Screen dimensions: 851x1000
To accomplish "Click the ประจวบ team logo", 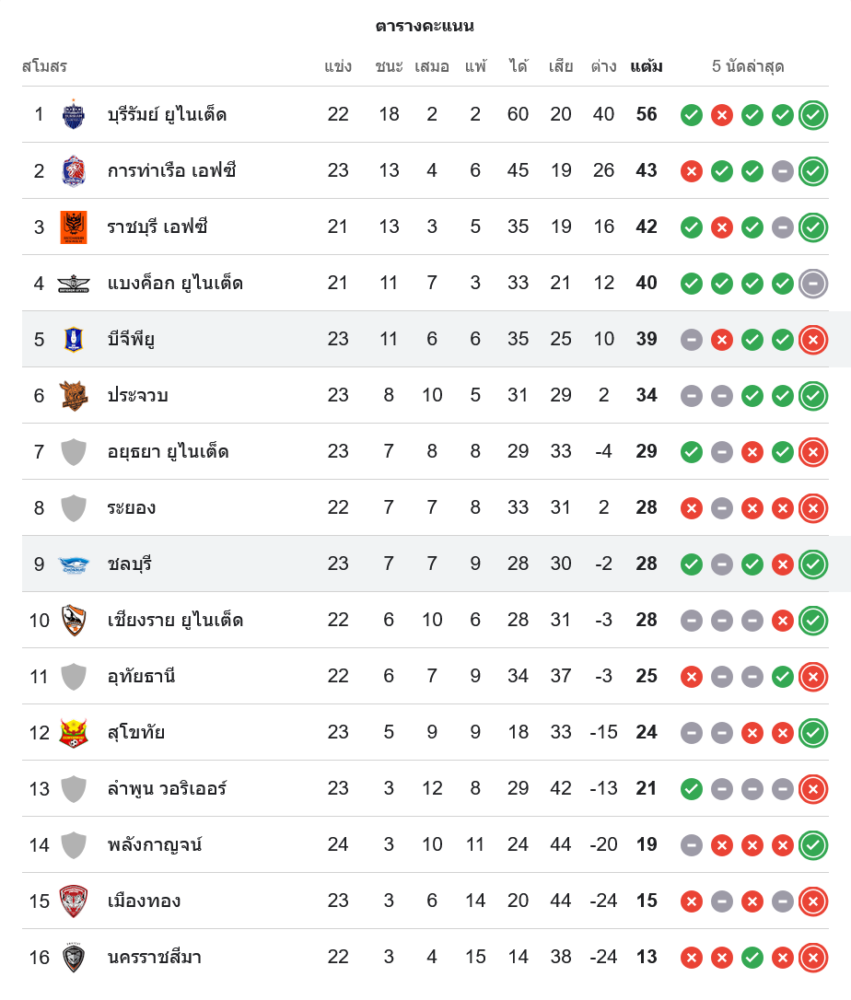I will [x=74, y=395].
